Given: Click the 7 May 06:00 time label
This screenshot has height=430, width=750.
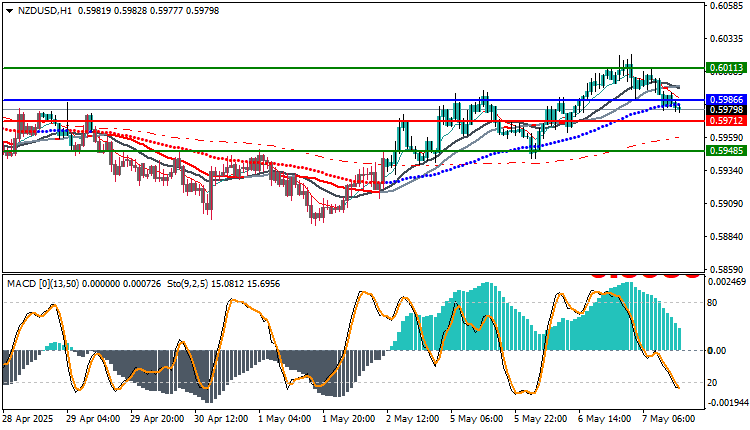Looking at the screenshot, I should 669,419.
